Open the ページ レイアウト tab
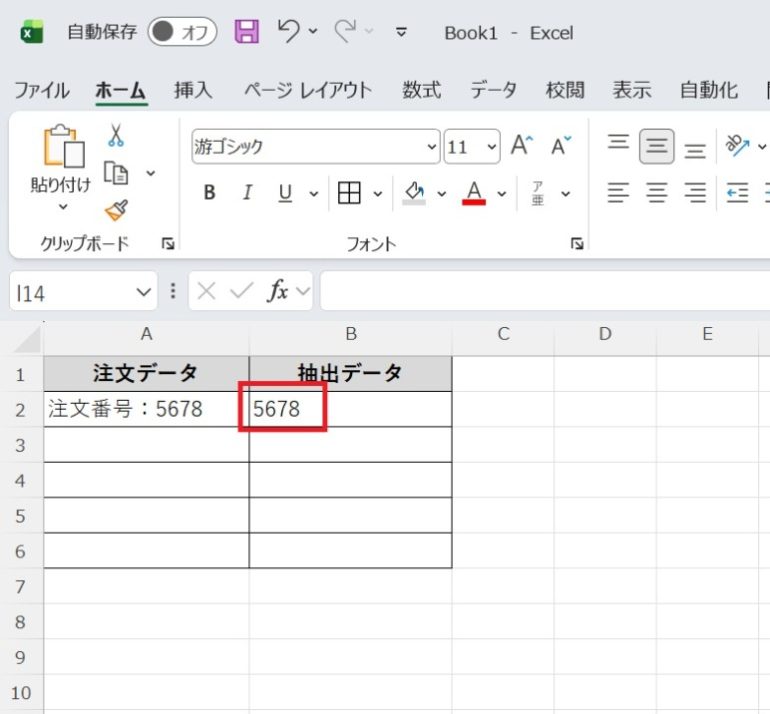Image resolution: width=770 pixels, height=714 pixels. [x=308, y=90]
